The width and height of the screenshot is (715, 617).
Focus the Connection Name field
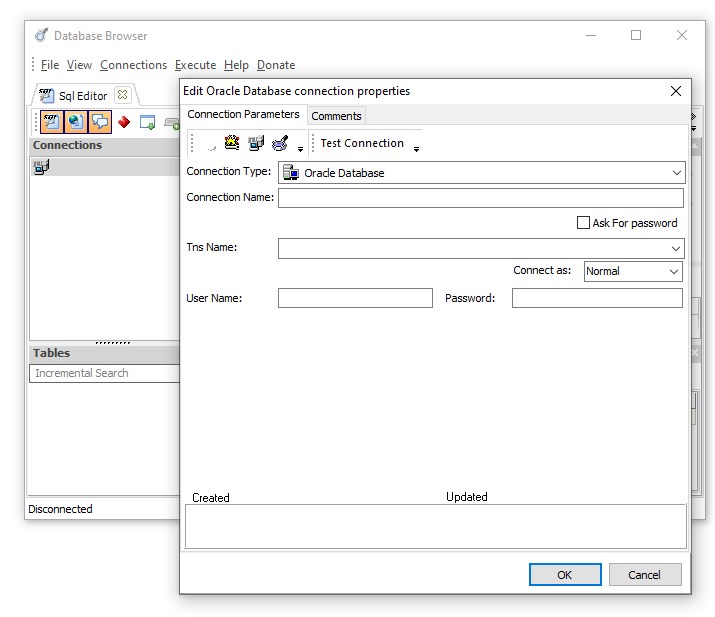(x=481, y=198)
